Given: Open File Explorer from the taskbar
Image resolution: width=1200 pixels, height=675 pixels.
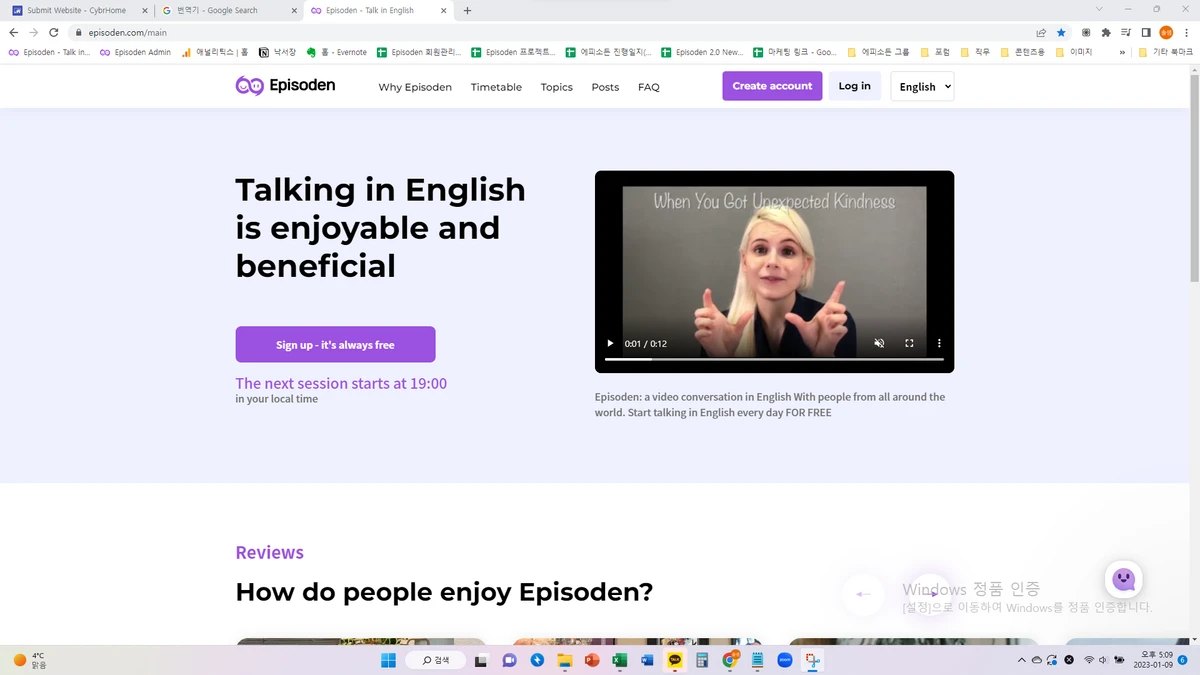Looking at the screenshot, I should pos(564,660).
